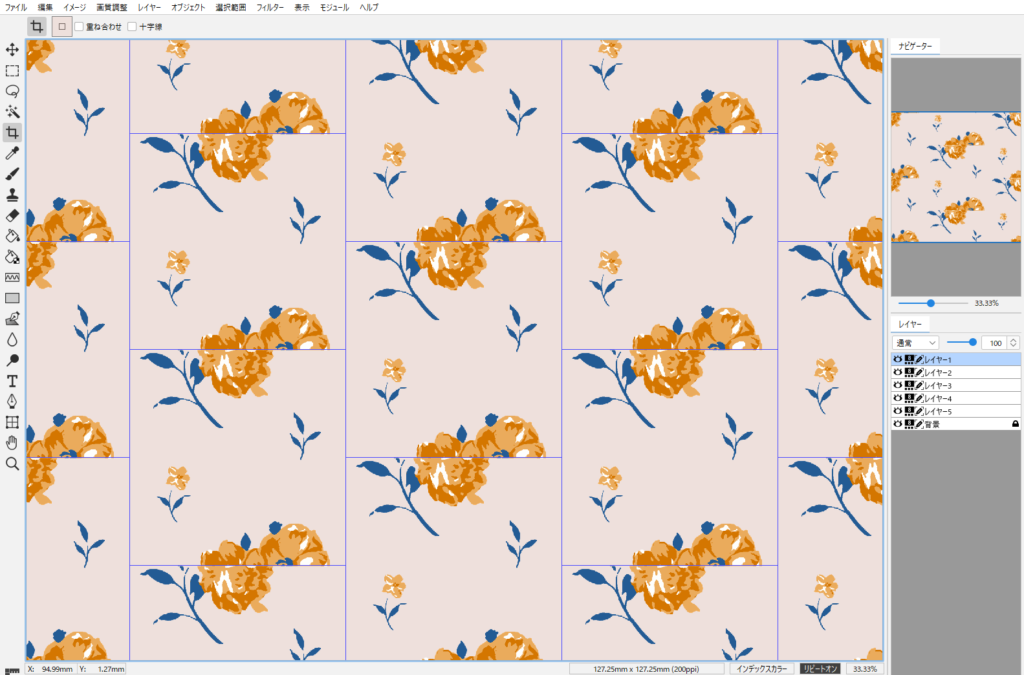The height and width of the screenshot is (675, 1024).
Task: Click the navigator preview thumbnail
Action: (x=956, y=177)
